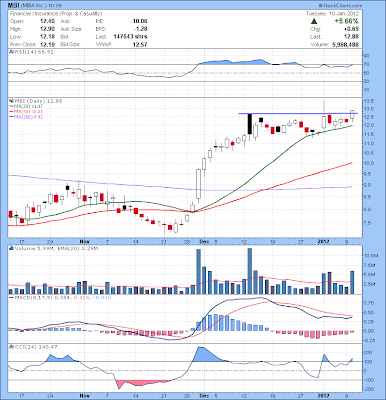
Task: Click the tallest volume bar in mid-December
Action: pos(250,271)
